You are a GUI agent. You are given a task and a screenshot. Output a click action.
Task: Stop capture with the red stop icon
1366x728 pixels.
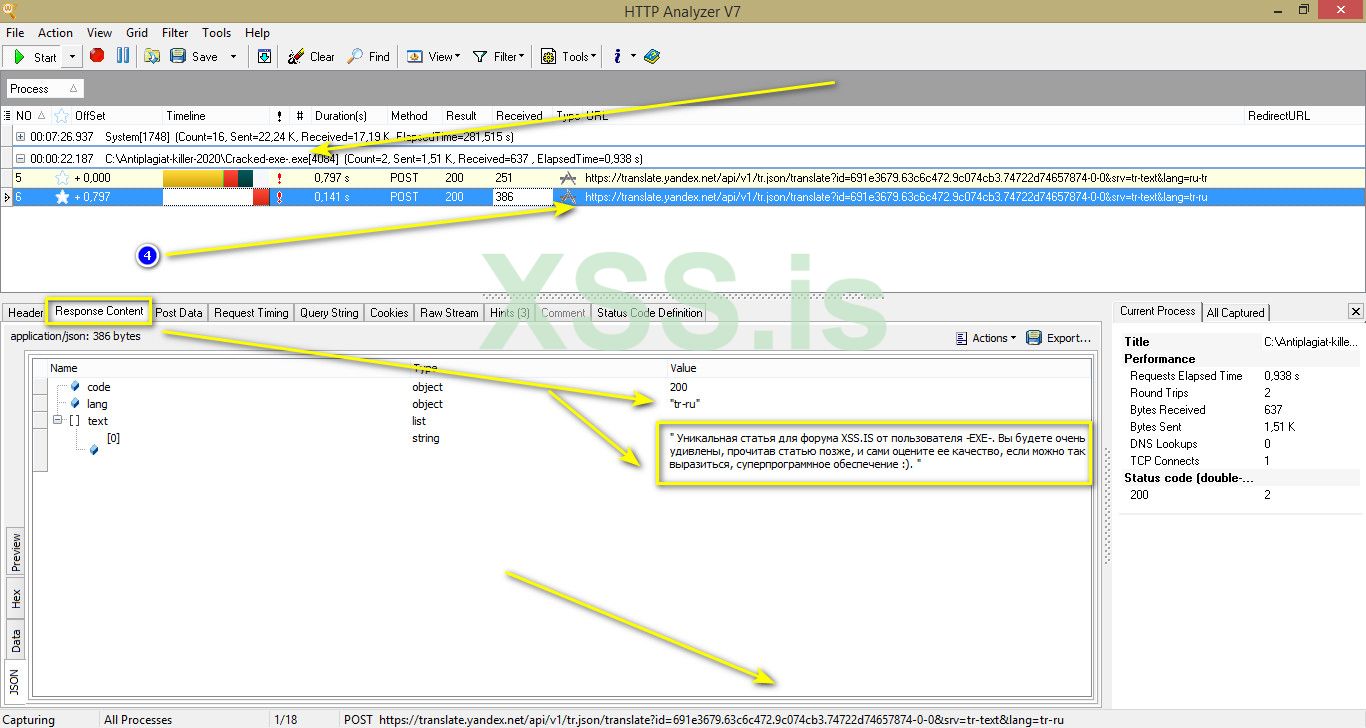(x=97, y=56)
